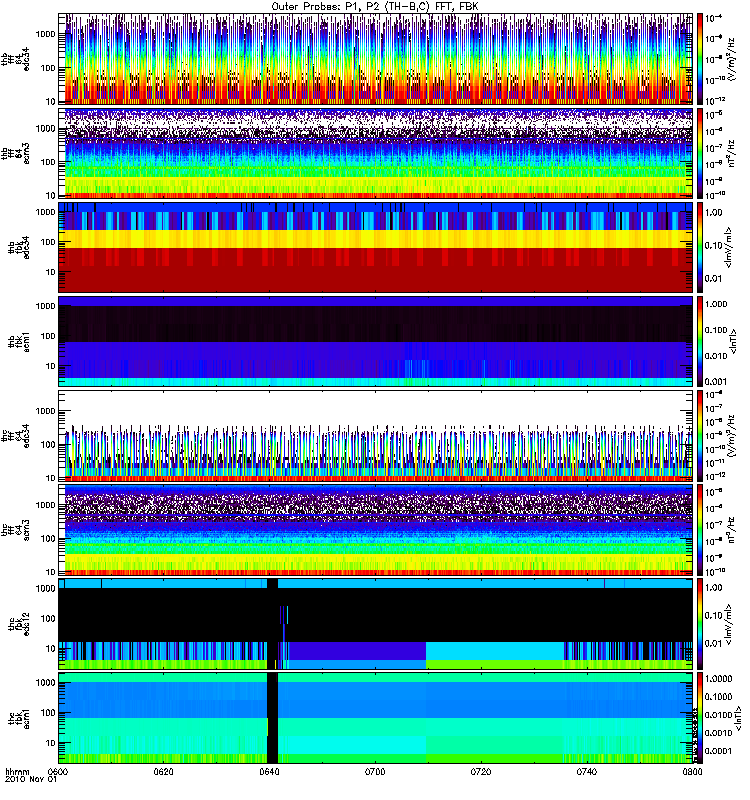
Task: Click the 'thb fff 64 scm3' y-axis label
Action: (x=16, y=153)
